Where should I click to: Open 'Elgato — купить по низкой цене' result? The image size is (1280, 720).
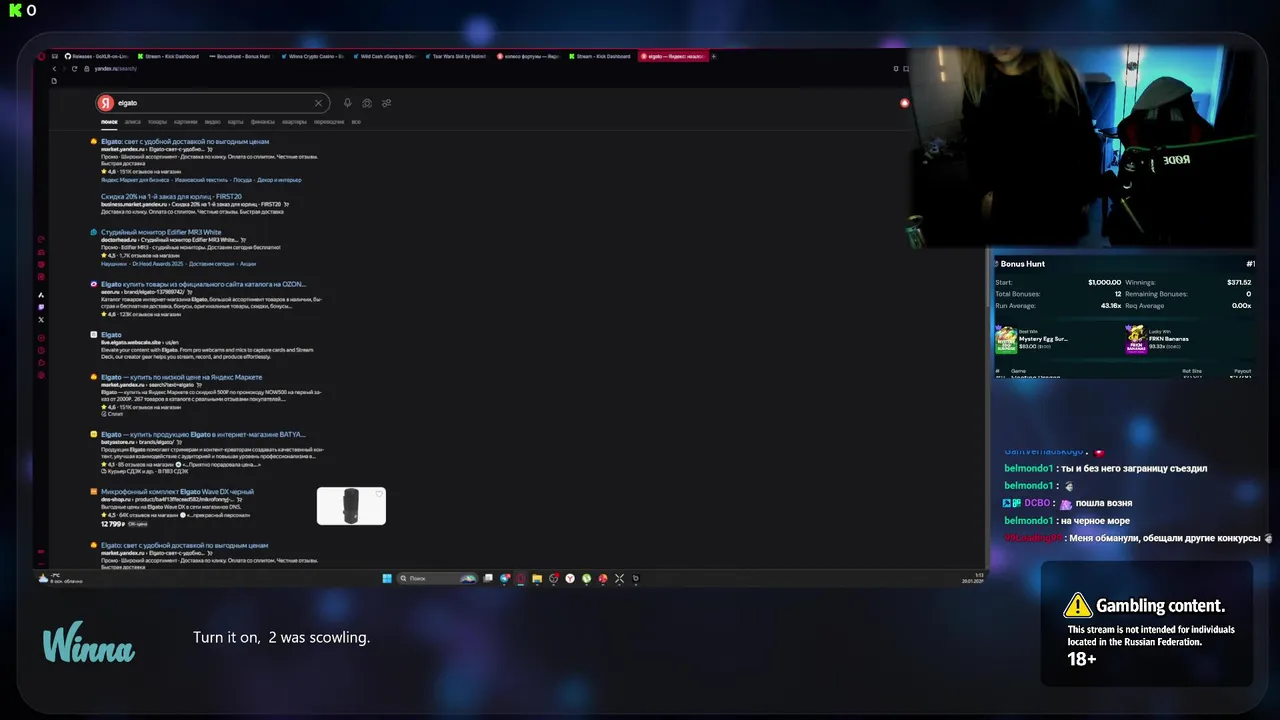181,377
